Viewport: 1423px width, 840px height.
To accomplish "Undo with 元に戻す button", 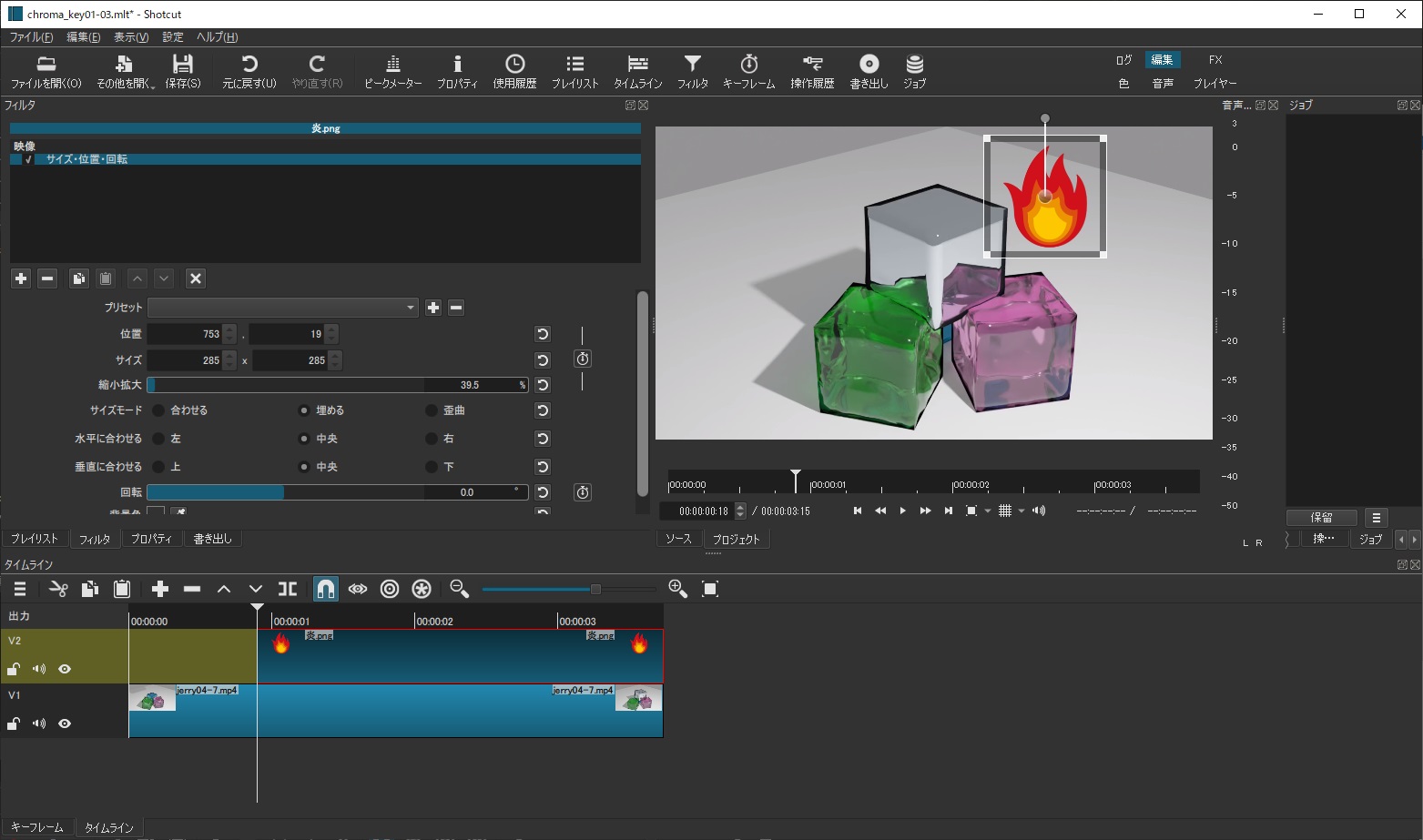I will click(249, 71).
